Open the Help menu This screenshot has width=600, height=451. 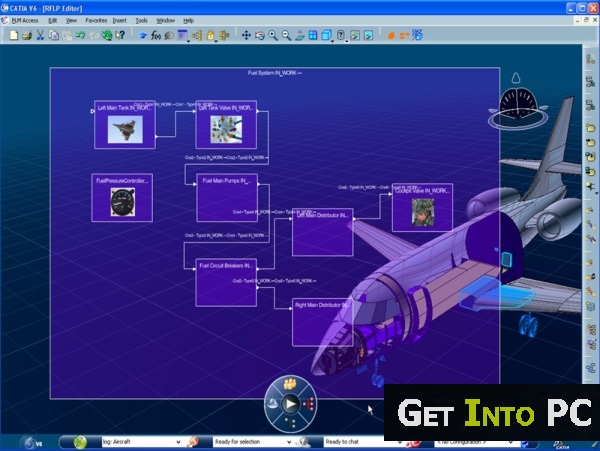point(188,21)
